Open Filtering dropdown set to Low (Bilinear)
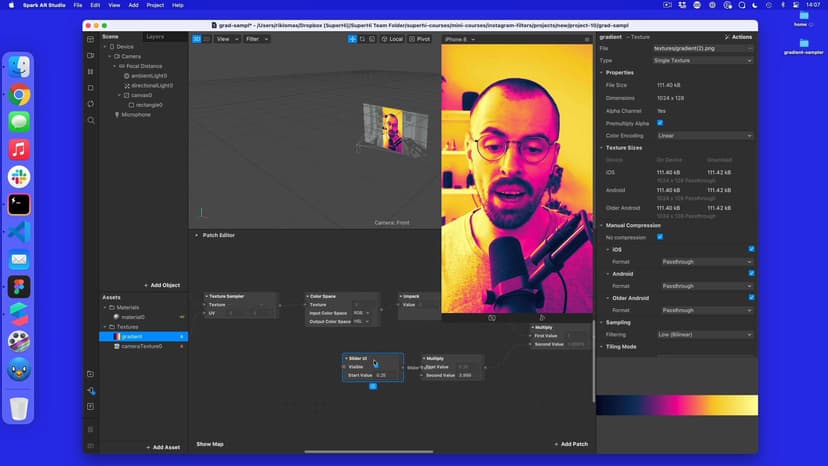828x466 pixels. (704, 335)
